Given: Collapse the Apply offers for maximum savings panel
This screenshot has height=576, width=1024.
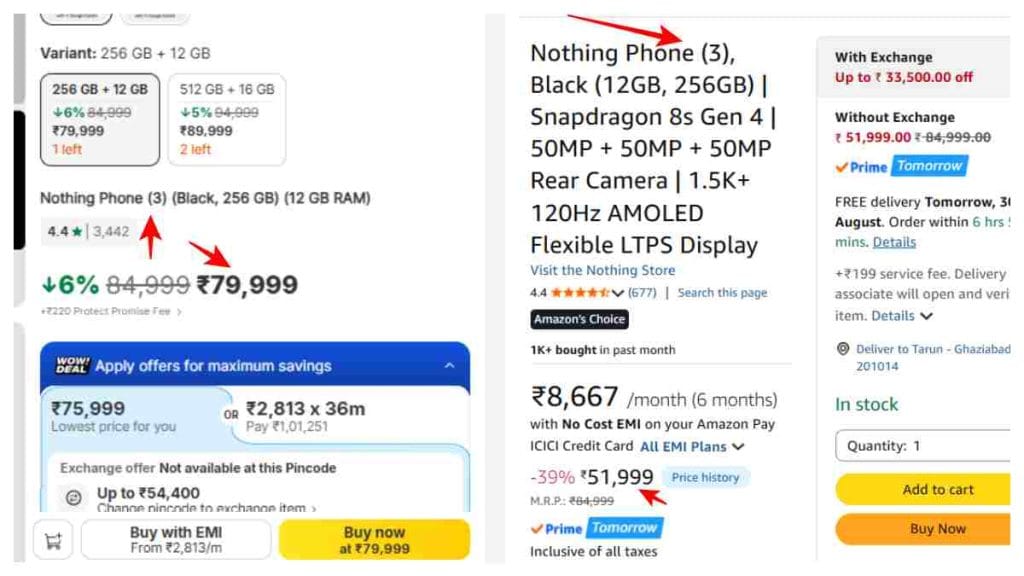Looking at the screenshot, I should 449,366.
